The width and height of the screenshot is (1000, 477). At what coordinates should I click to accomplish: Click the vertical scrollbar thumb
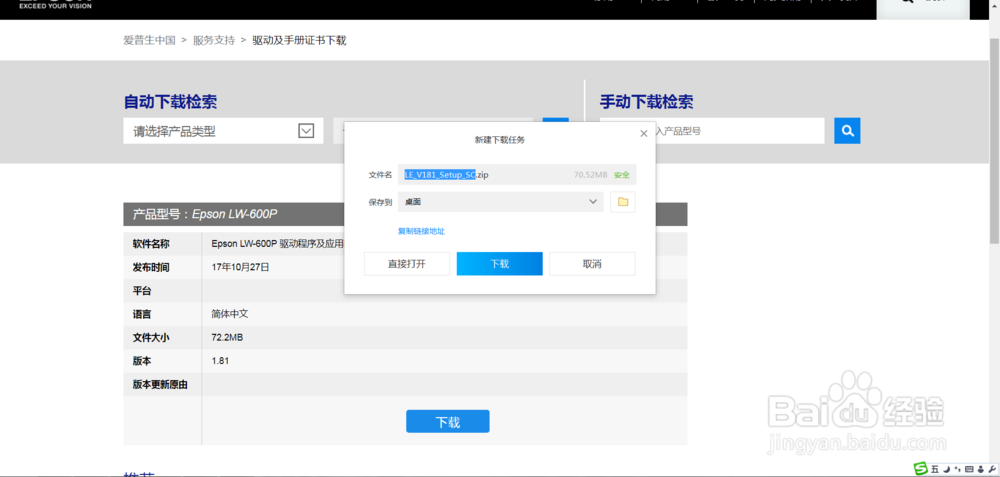994,139
